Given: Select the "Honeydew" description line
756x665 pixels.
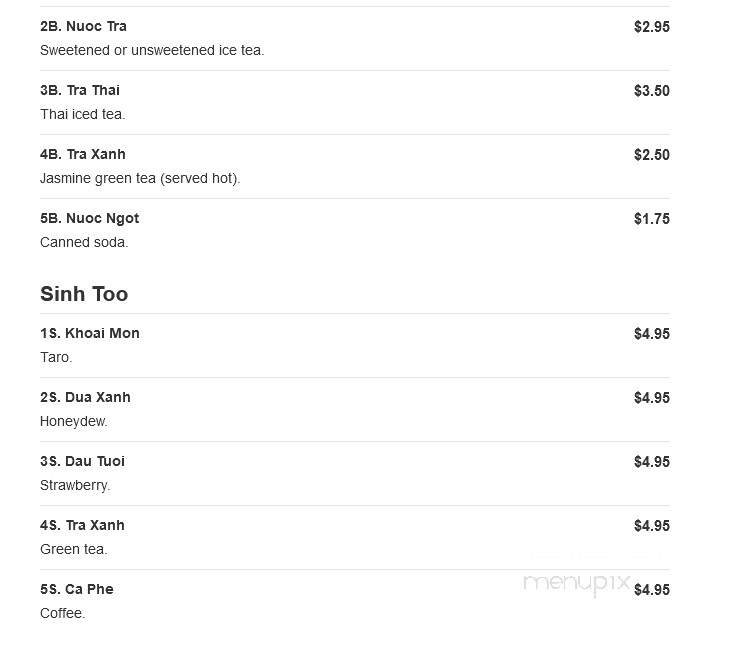Looking at the screenshot, I should point(73,421).
